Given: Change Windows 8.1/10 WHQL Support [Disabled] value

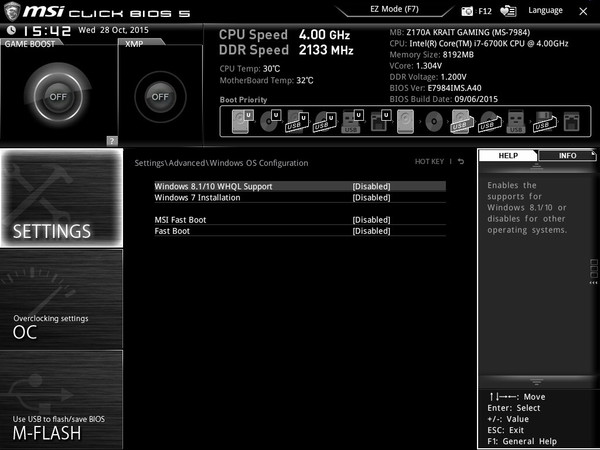Looking at the screenshot, I should tap(371, 186).
